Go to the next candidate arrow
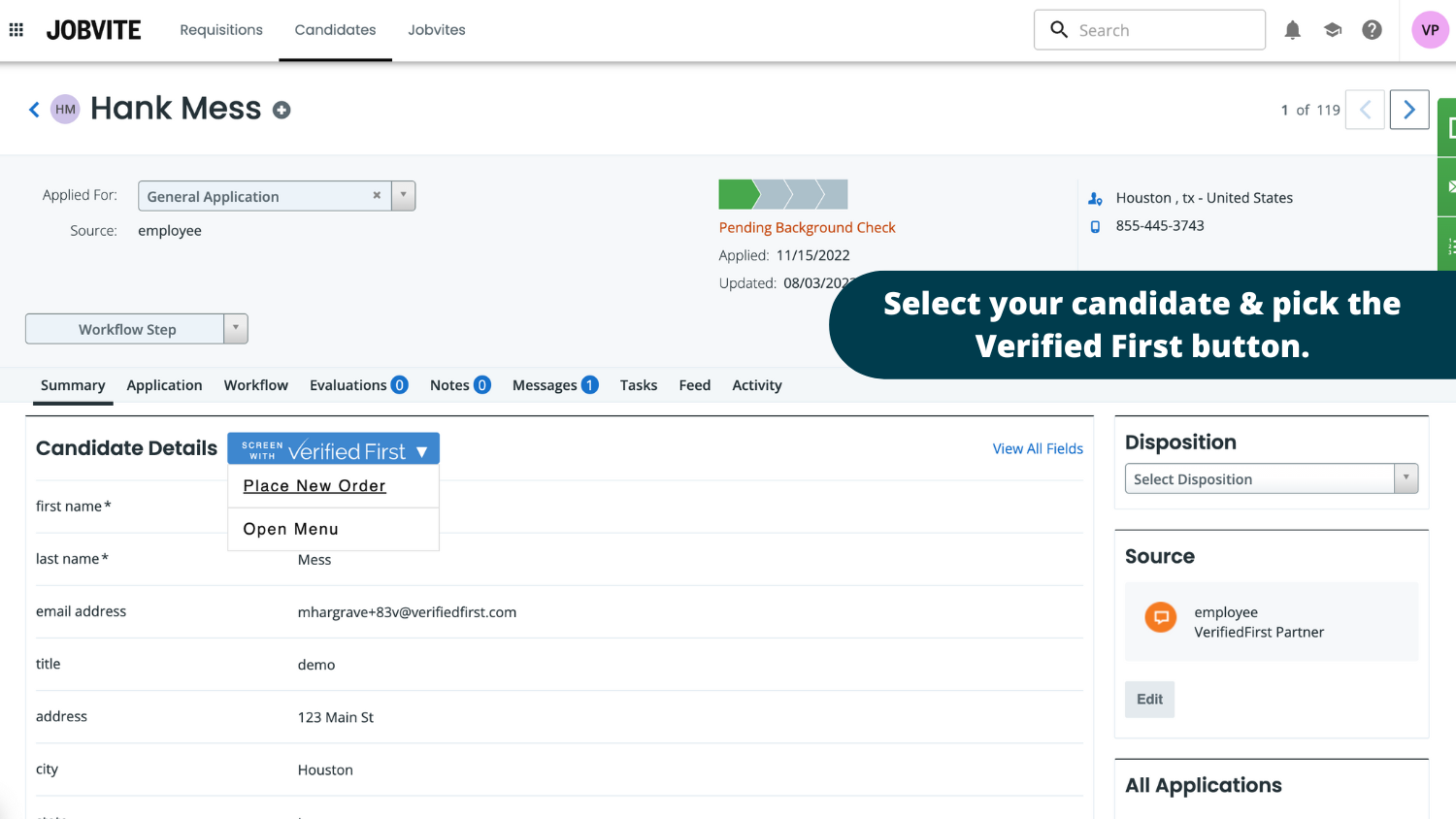Image resolution: width=1456 pixels, height=819 pixels. 1408,110
